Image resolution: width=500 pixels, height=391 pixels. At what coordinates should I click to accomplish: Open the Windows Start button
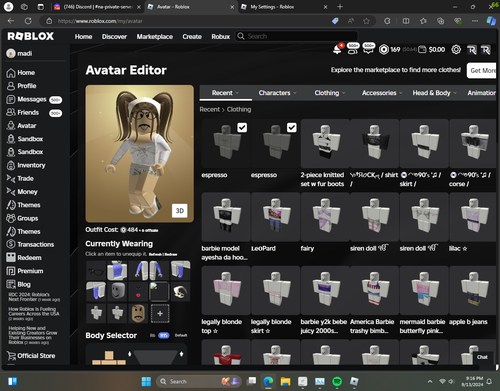[146, 381]
